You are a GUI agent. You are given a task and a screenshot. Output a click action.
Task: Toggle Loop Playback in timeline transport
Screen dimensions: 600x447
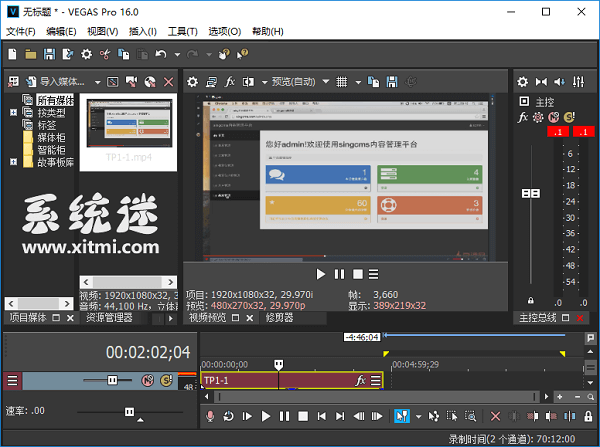(228, 416)
